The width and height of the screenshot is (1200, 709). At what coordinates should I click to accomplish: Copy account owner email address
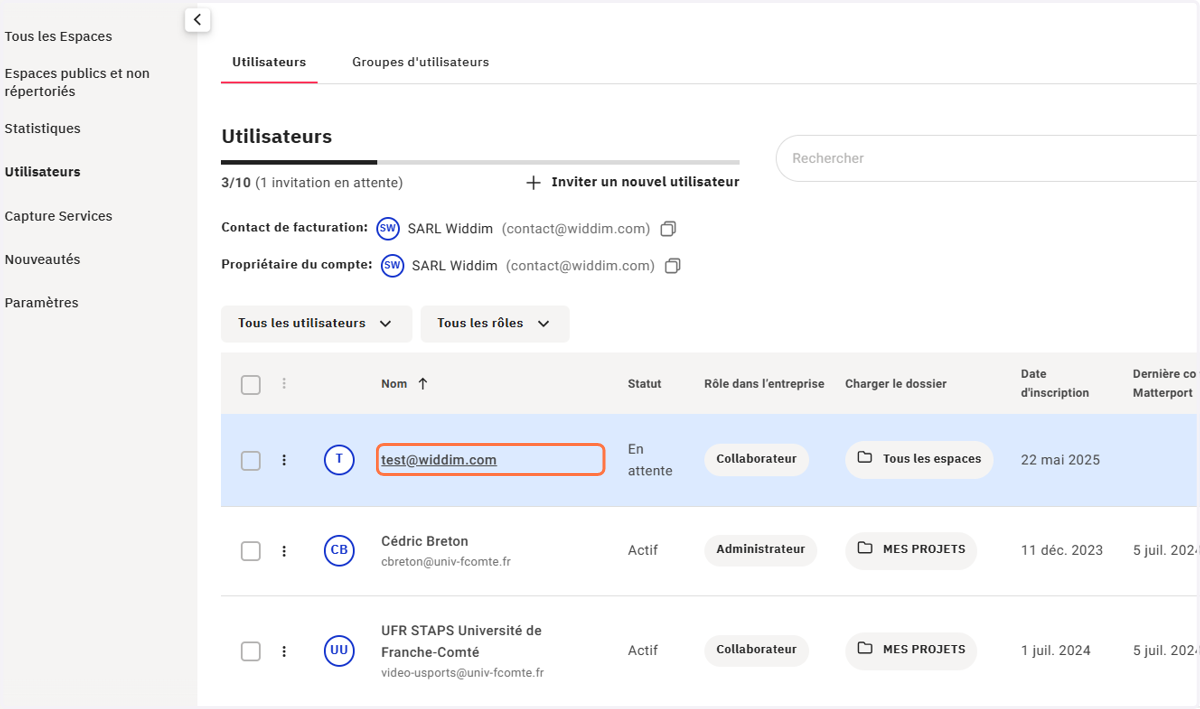[x=673, y=266]
